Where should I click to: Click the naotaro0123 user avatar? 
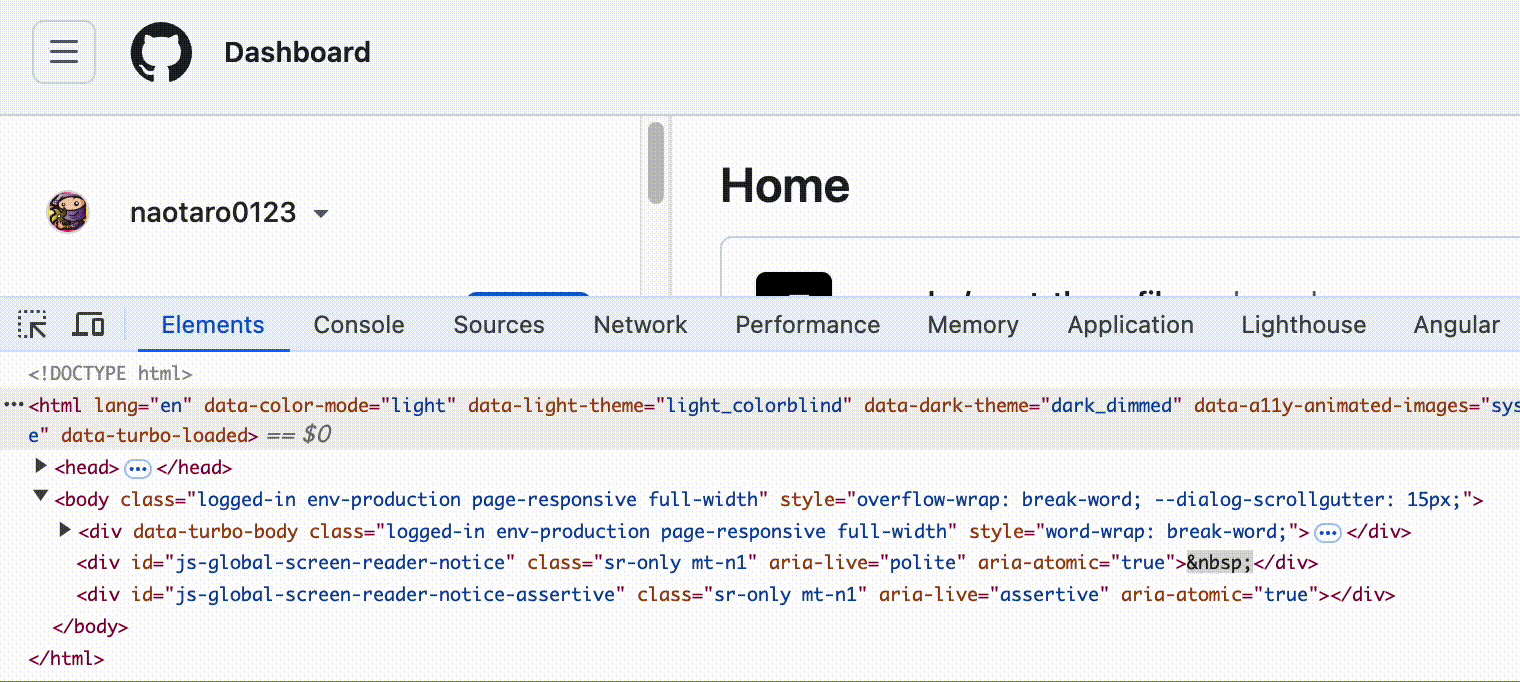point(68,212)
